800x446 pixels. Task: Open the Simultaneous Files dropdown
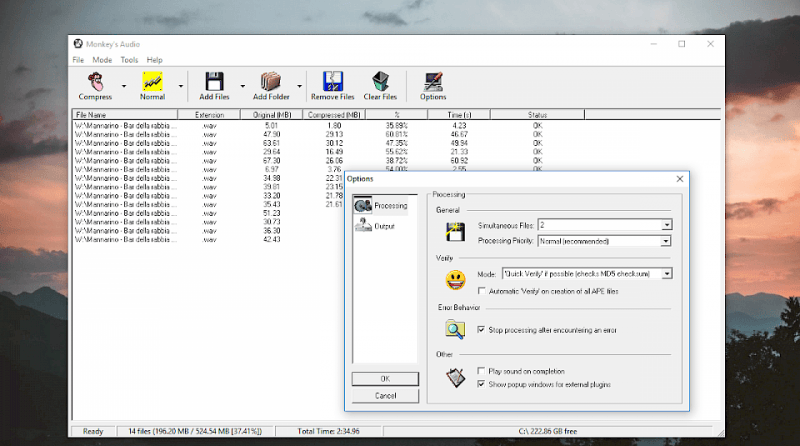click(666, 226)
